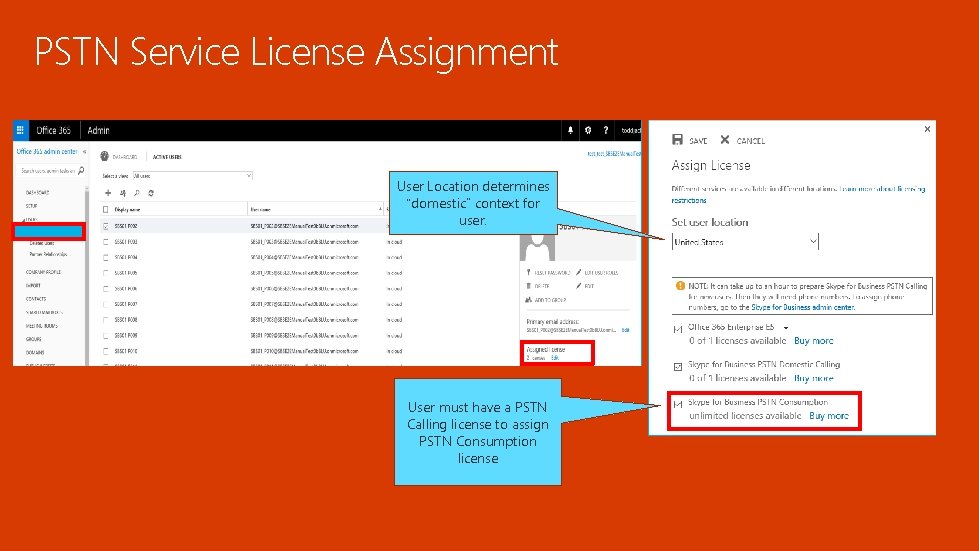Viewport: 979px width, 551px height.
Task: Check the P004 user row checkbox
Action: click(x=106, y=257)
